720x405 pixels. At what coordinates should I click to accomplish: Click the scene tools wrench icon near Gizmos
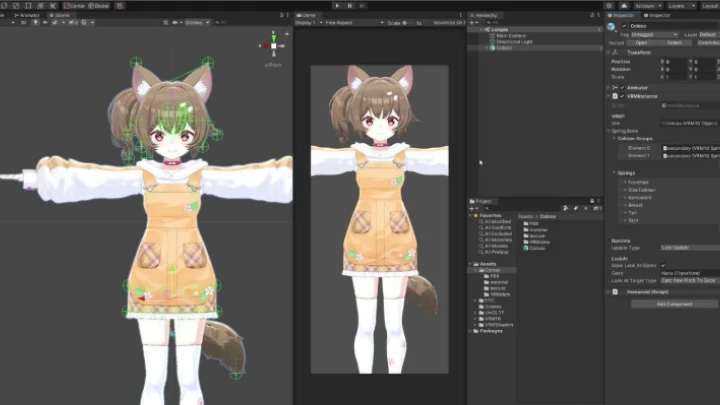point(166,22)
